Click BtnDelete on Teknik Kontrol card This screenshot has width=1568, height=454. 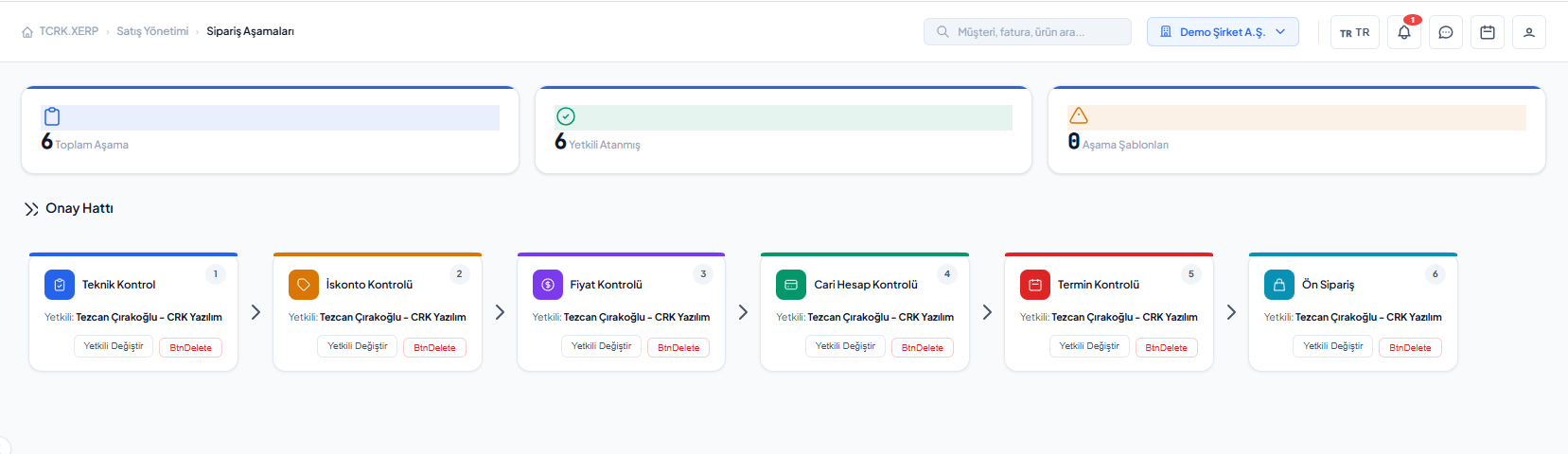click(191, 348)
